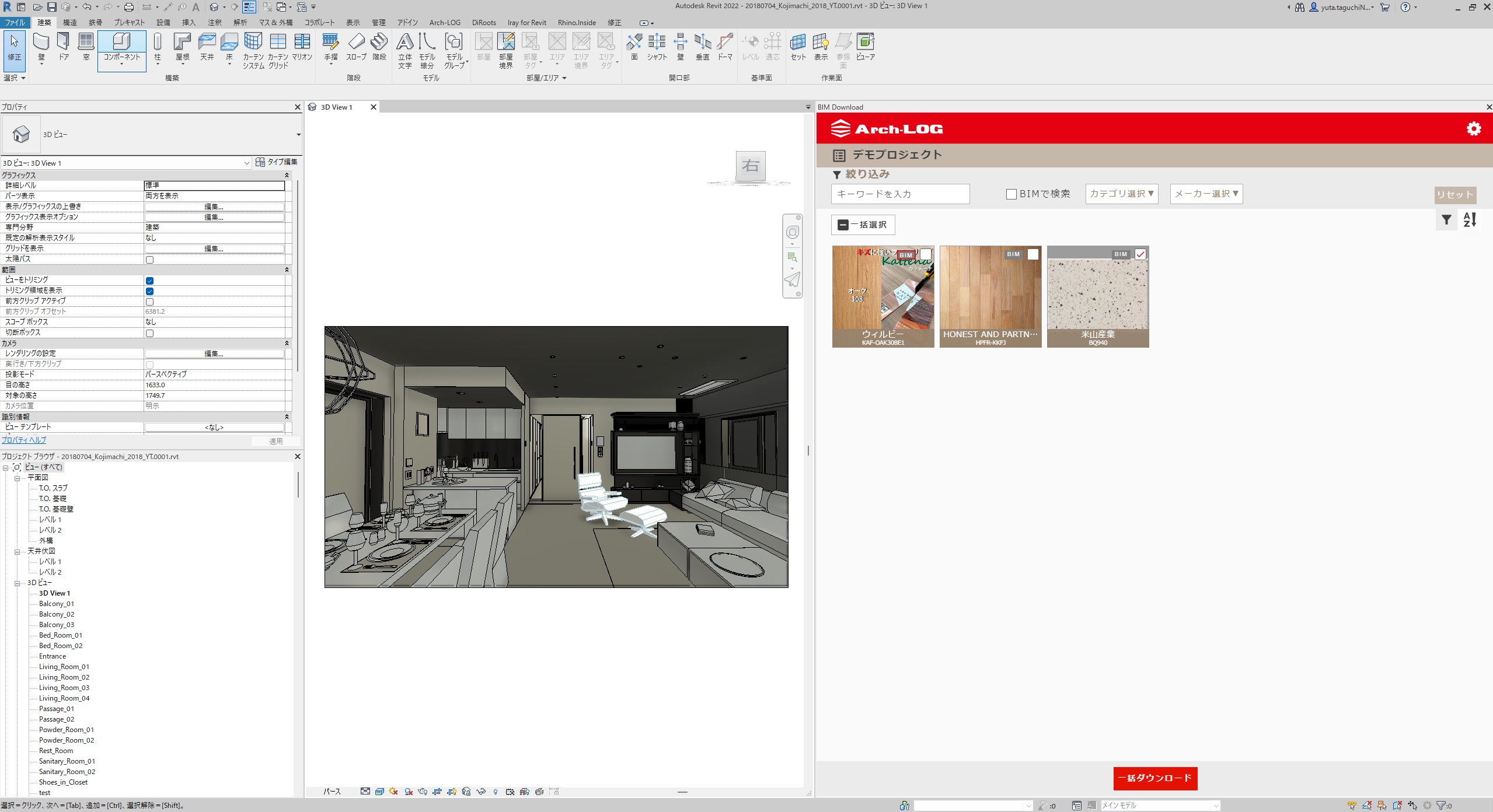Image resolution: width=1493 pixels, height=812 pixels.
Task: Click the キーワードを入力 search field
Action: (x=899, y=194)
